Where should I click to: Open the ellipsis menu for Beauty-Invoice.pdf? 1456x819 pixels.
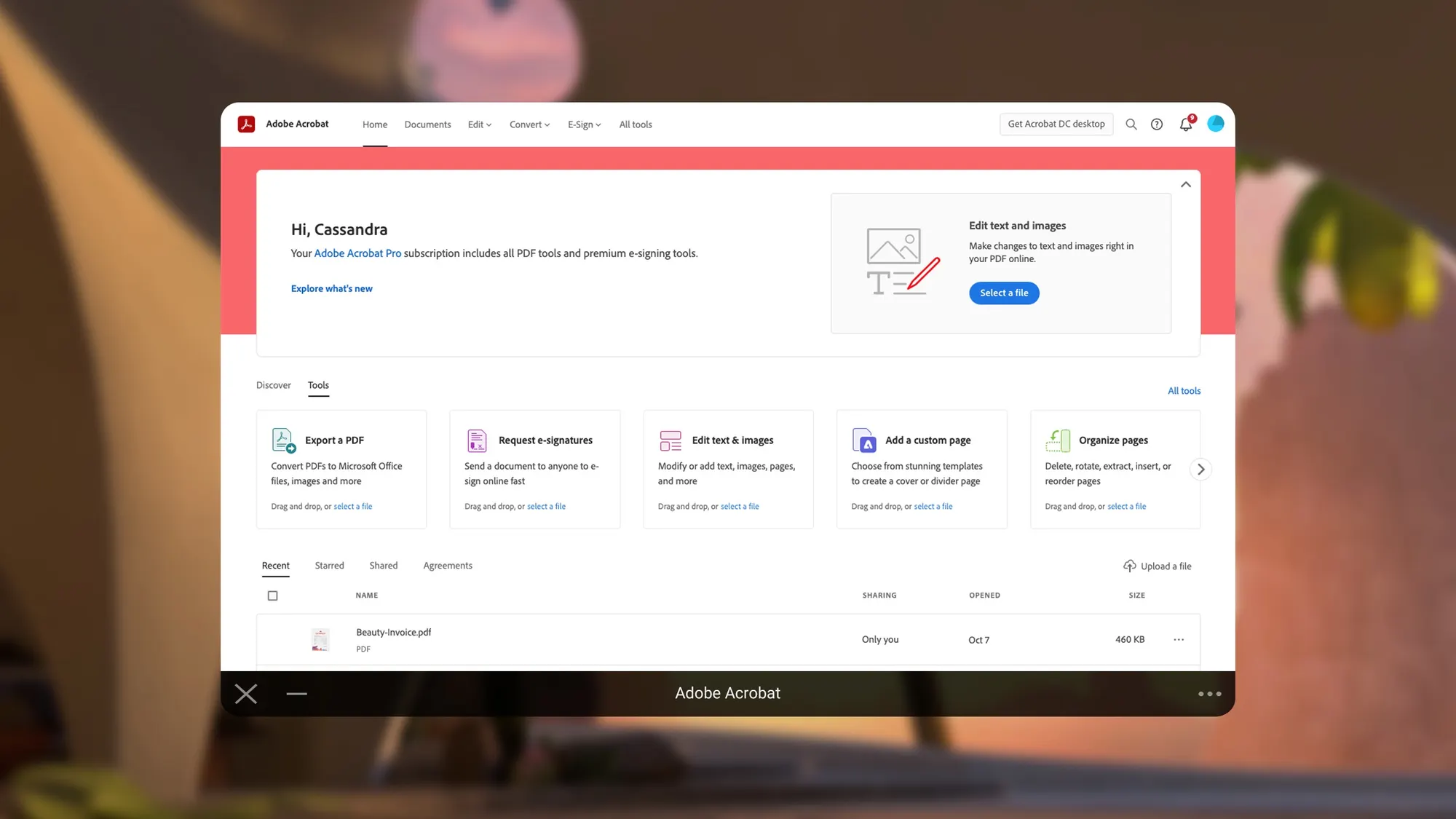pos(1179,639)
